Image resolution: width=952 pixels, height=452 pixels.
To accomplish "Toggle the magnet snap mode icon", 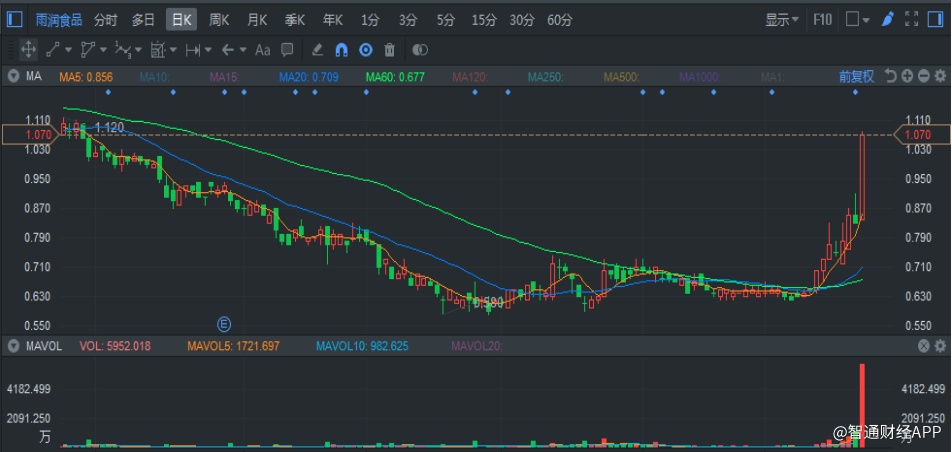I will pyautogui.click(x=341, y=50).
